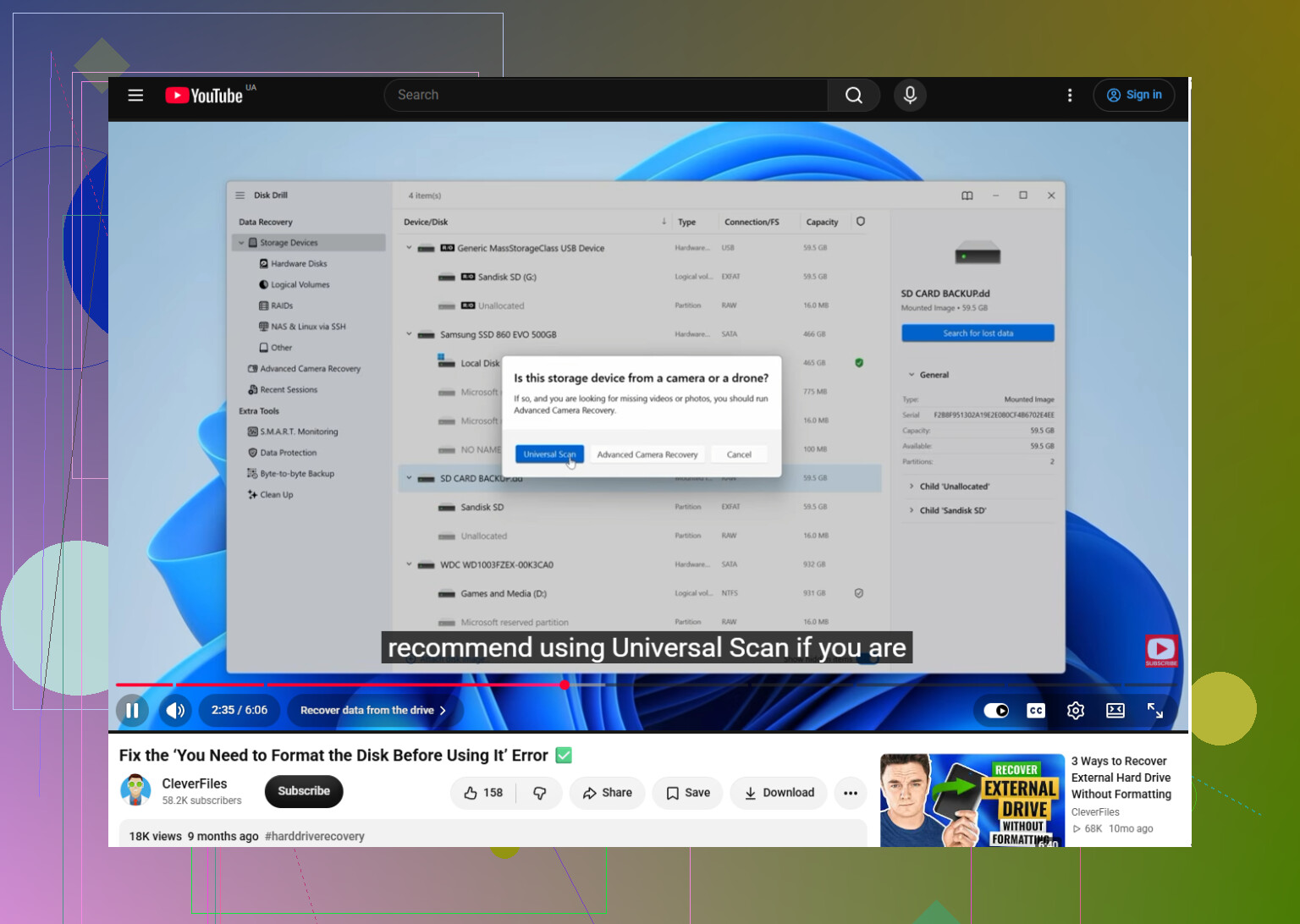Open the player settings gear
The height and width of the screenshot is (924, 1300).
pyautogui.click(x=1075, y=711)
